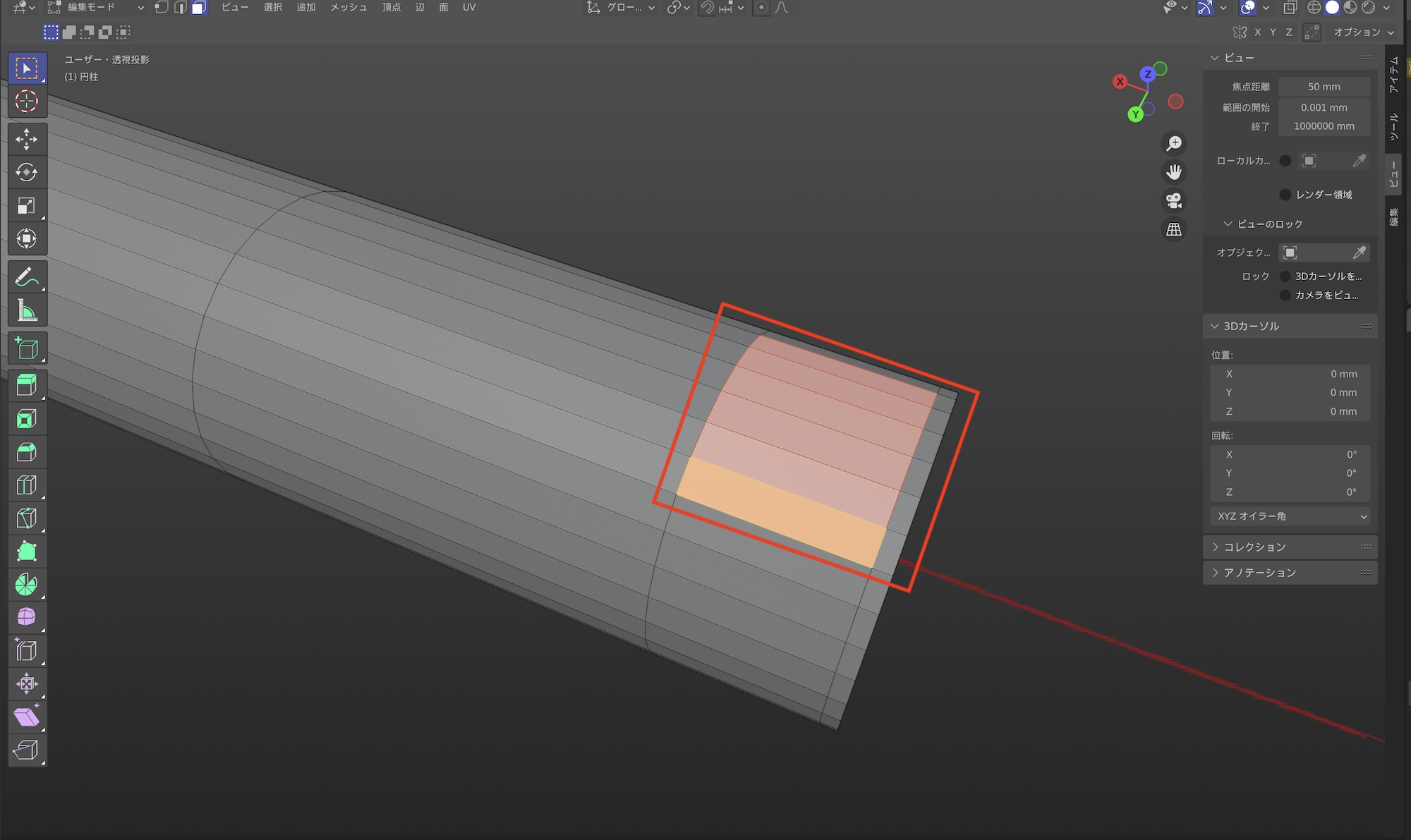1411x840 pixels.
Task: Open the 編集モード mode dropdown
Action: pos(96,8)
